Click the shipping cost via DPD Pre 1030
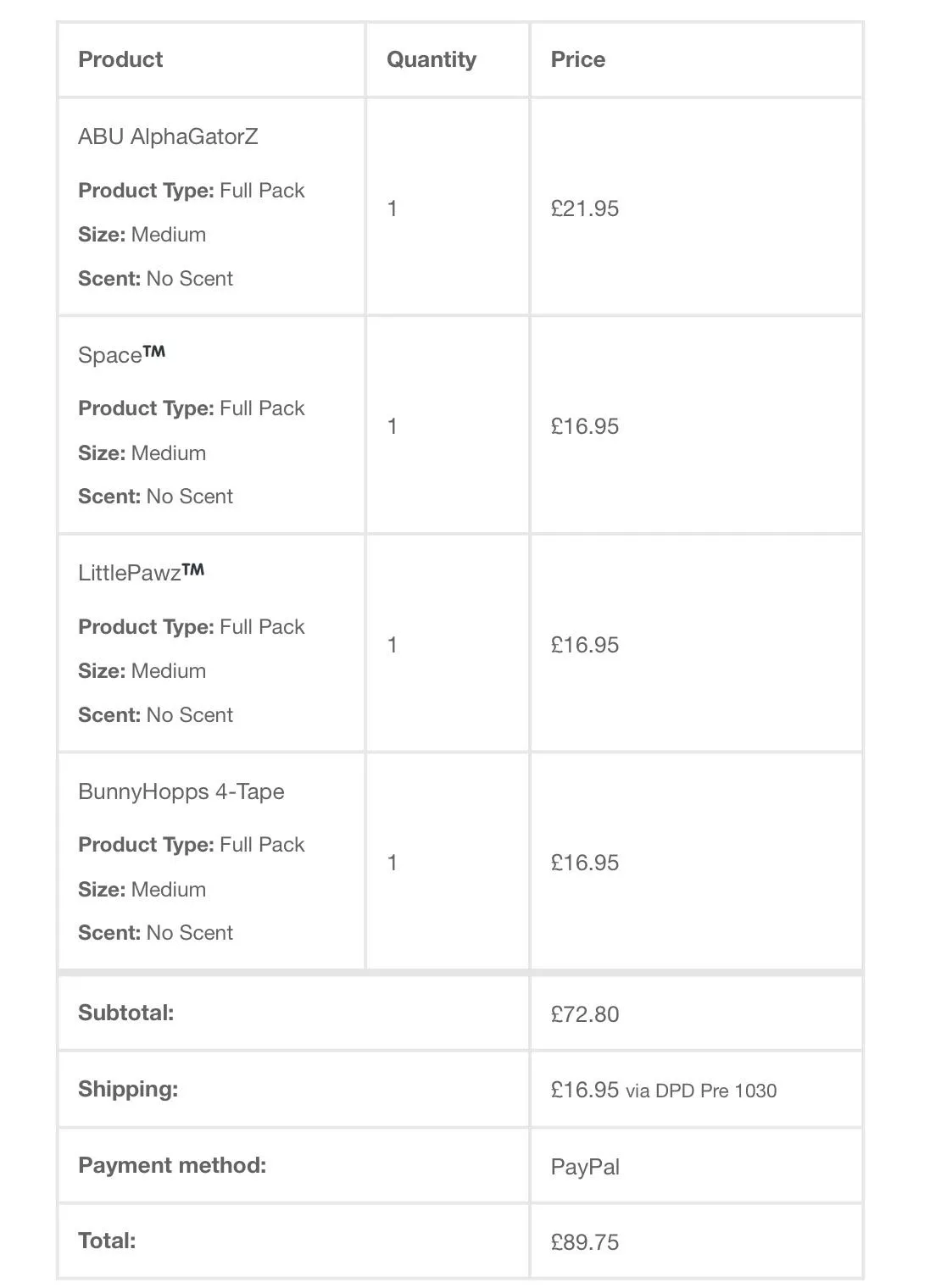 click(663, 1090)
